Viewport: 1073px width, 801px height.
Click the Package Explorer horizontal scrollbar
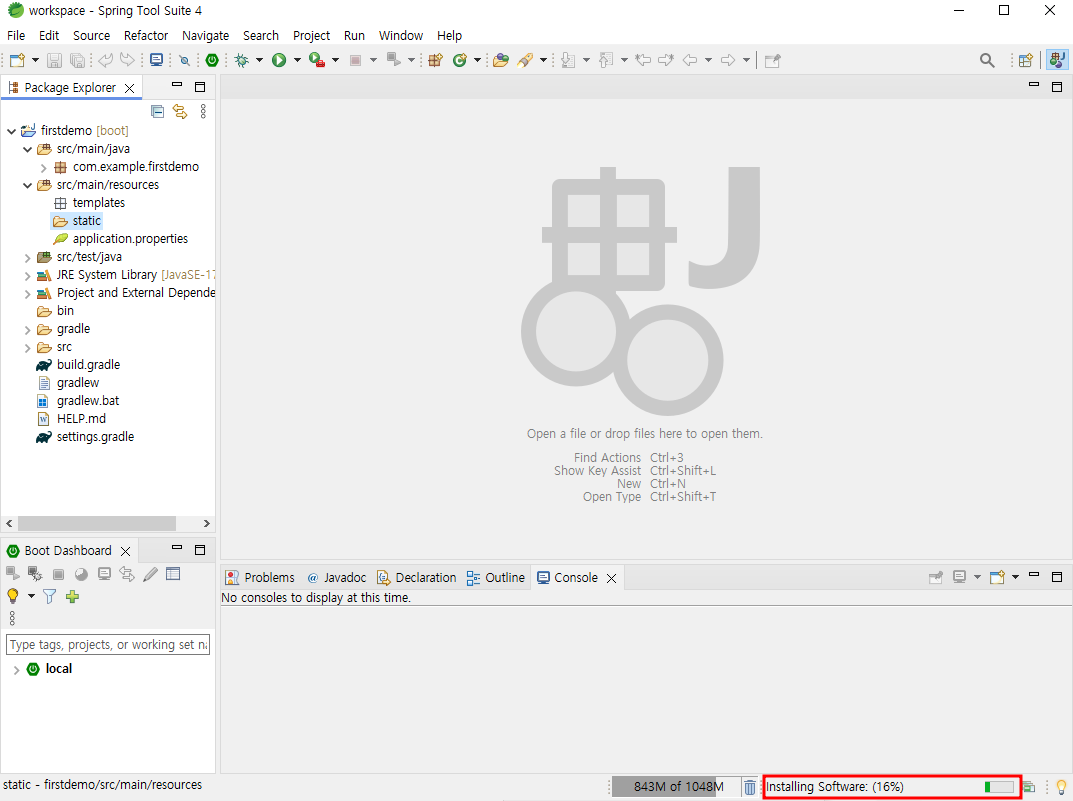point(96,523)
